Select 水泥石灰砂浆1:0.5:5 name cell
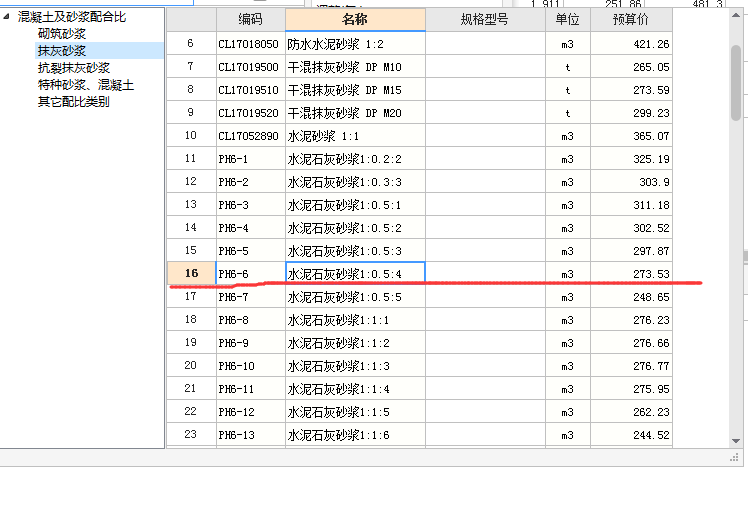Image resolution: width=748 pixels, height=511 pixels. (355, 297)
